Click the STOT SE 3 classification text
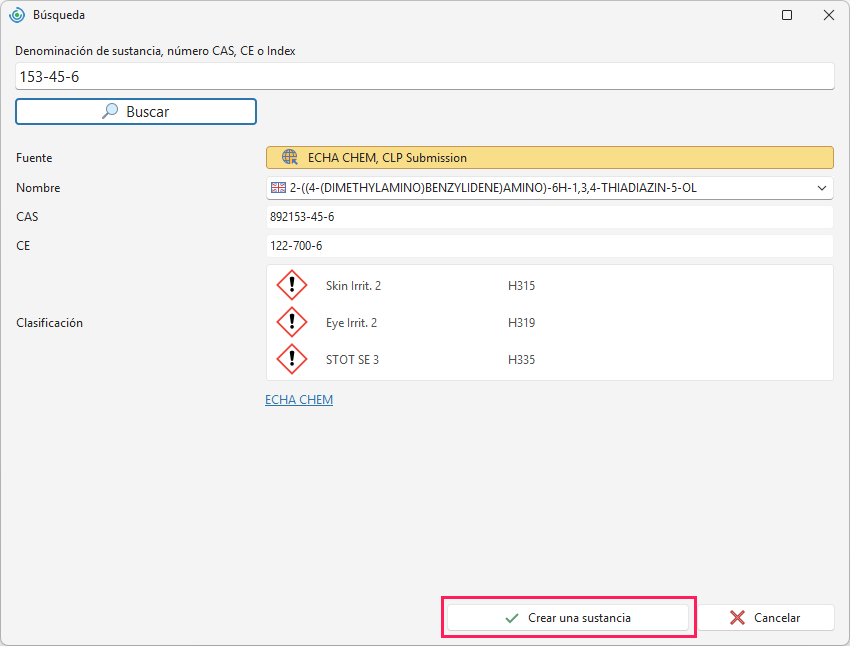The height and width of the screenshot is (646, 850). [x=352, y=359]
